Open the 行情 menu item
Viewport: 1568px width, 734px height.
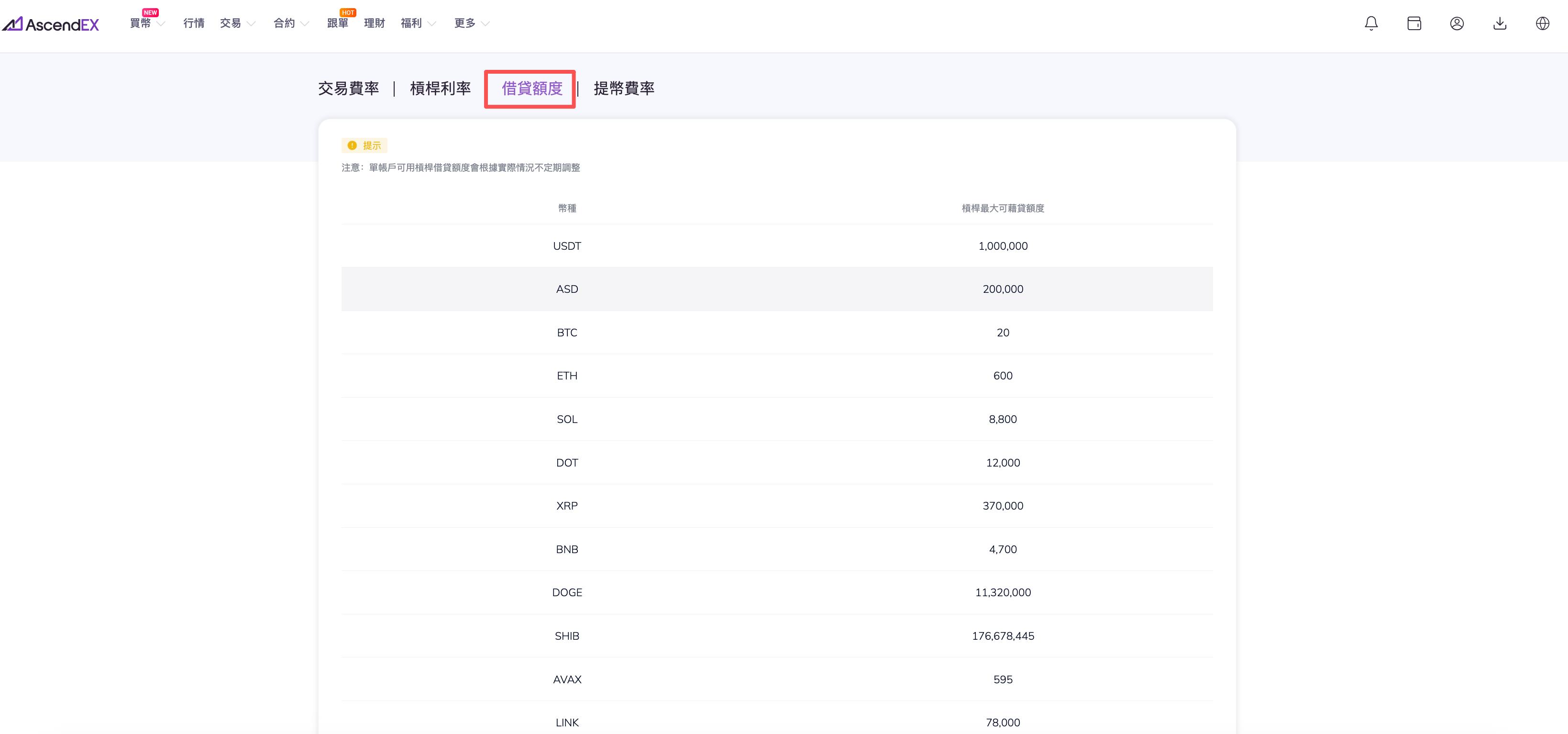pos(194,23)
